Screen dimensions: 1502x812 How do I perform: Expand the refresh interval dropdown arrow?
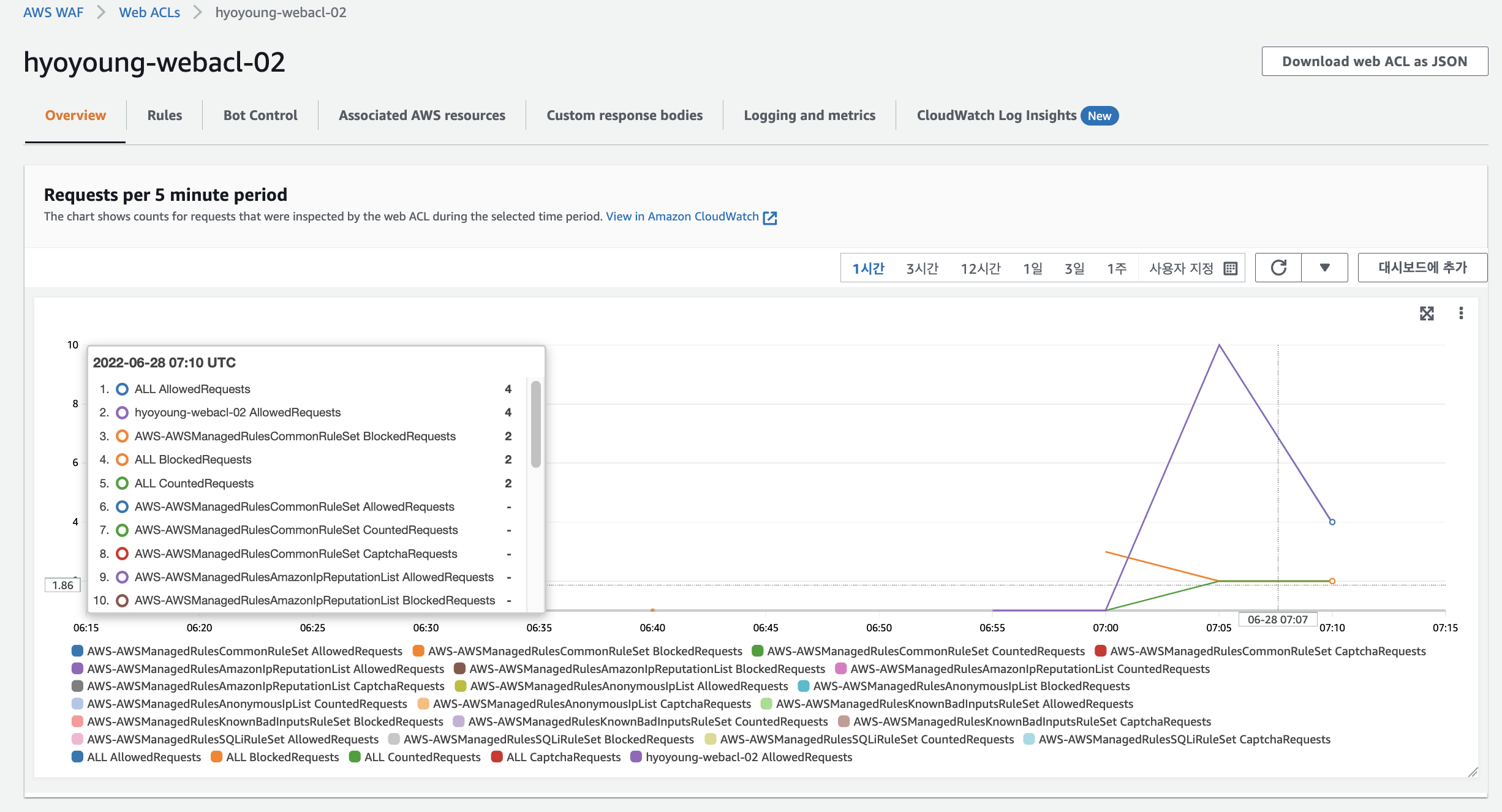point(1324,268)
